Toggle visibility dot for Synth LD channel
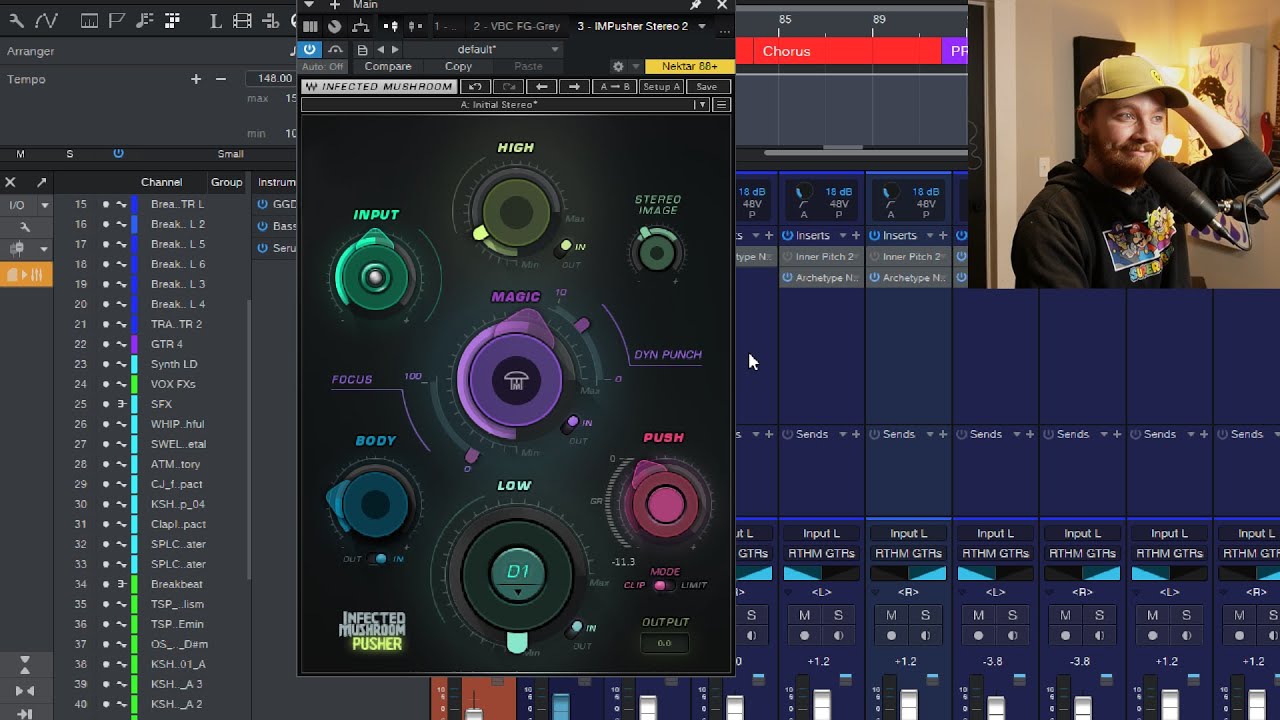This screenshot has width=1280, height=720. point(106,364)
